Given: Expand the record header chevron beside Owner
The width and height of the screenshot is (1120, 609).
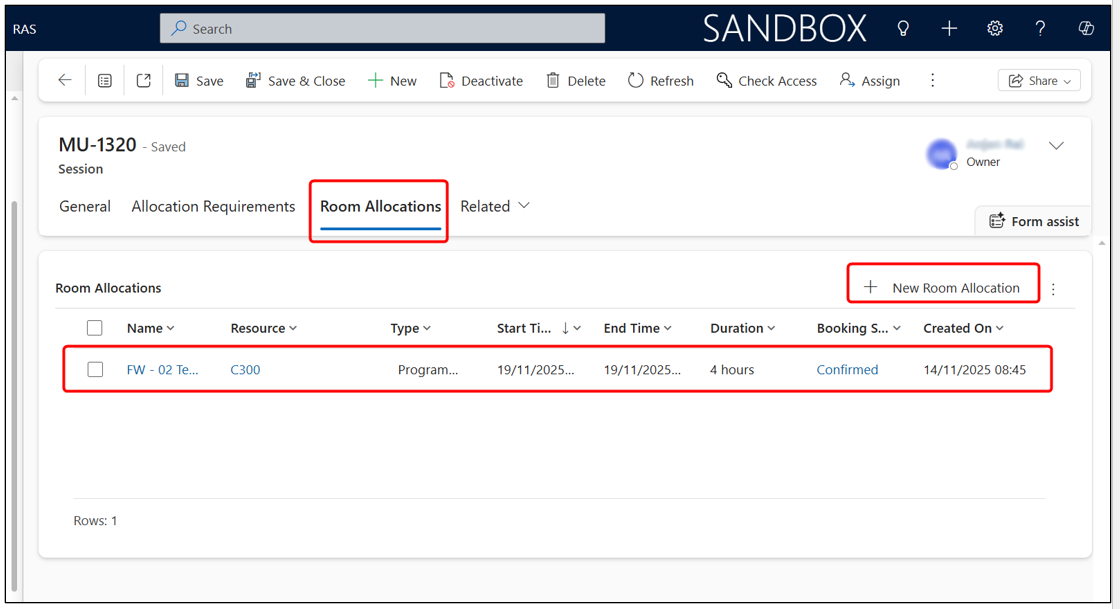Looking at the screenshot, I should click(x=1056, y=146).
